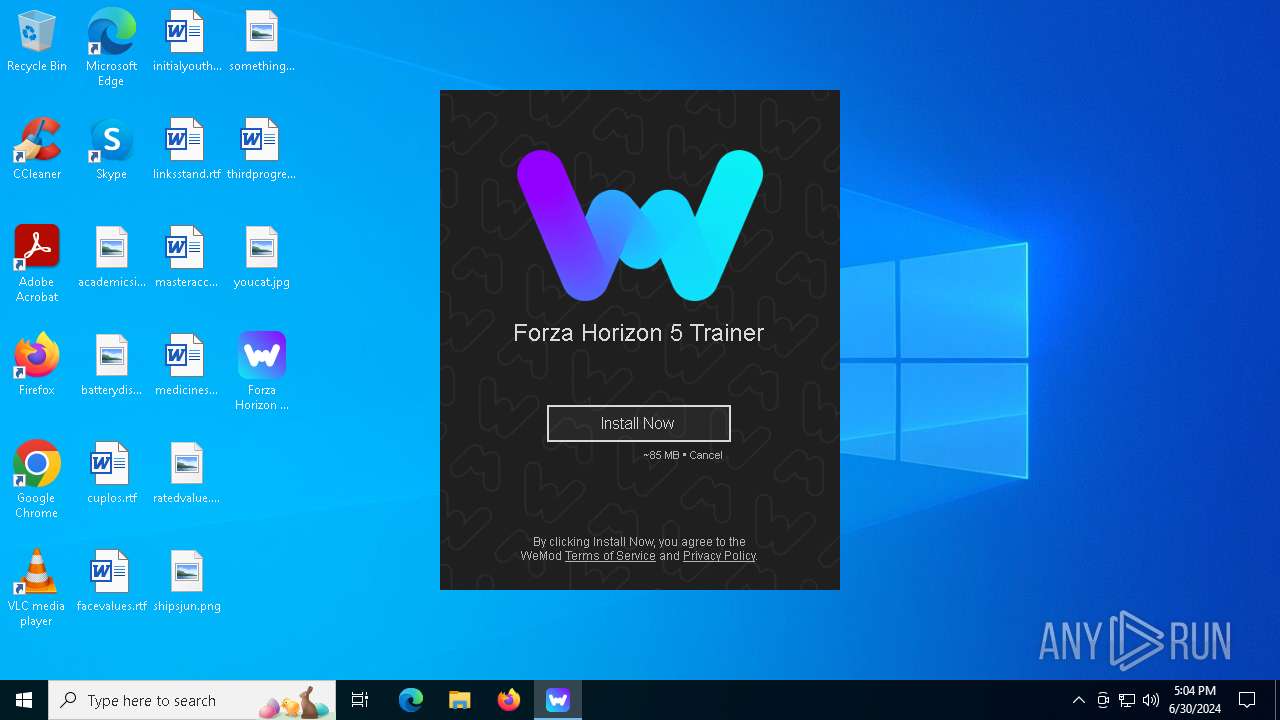Open the clock and calendar flyout

click(1195, 700)
